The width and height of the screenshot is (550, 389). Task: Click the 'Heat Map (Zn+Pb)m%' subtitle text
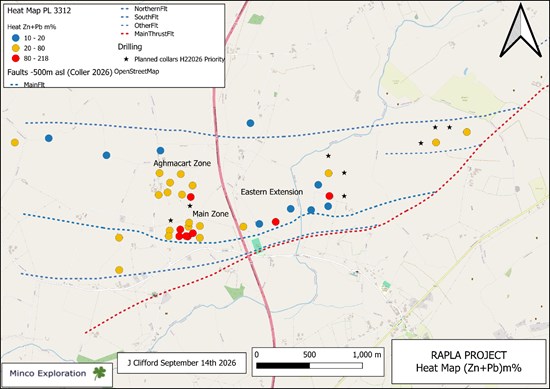[x=468, y=368]
